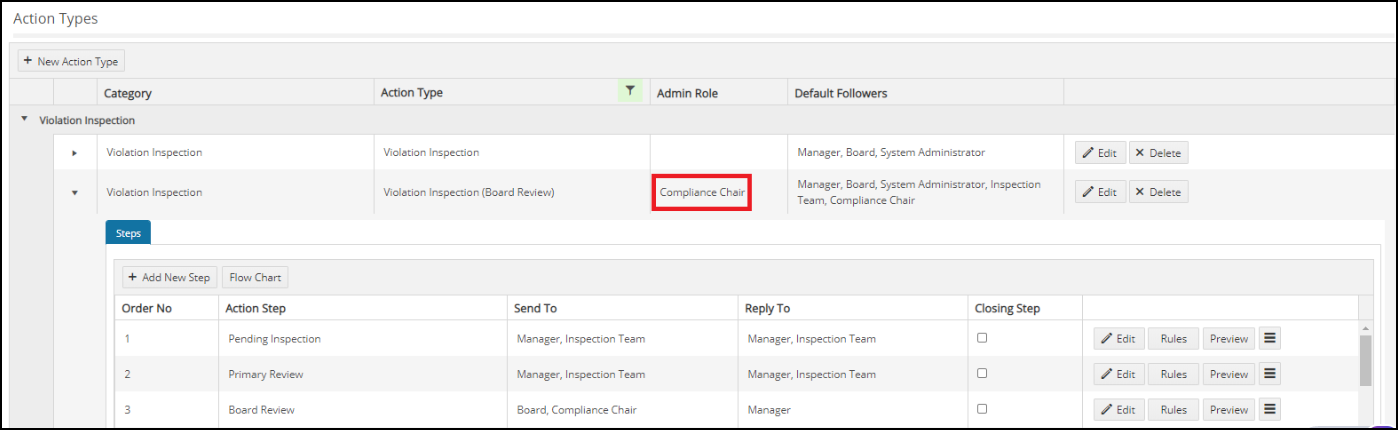
Task: Collapse the Violation Inspection (Board Review) row
Action: click(x=74, y=192)
